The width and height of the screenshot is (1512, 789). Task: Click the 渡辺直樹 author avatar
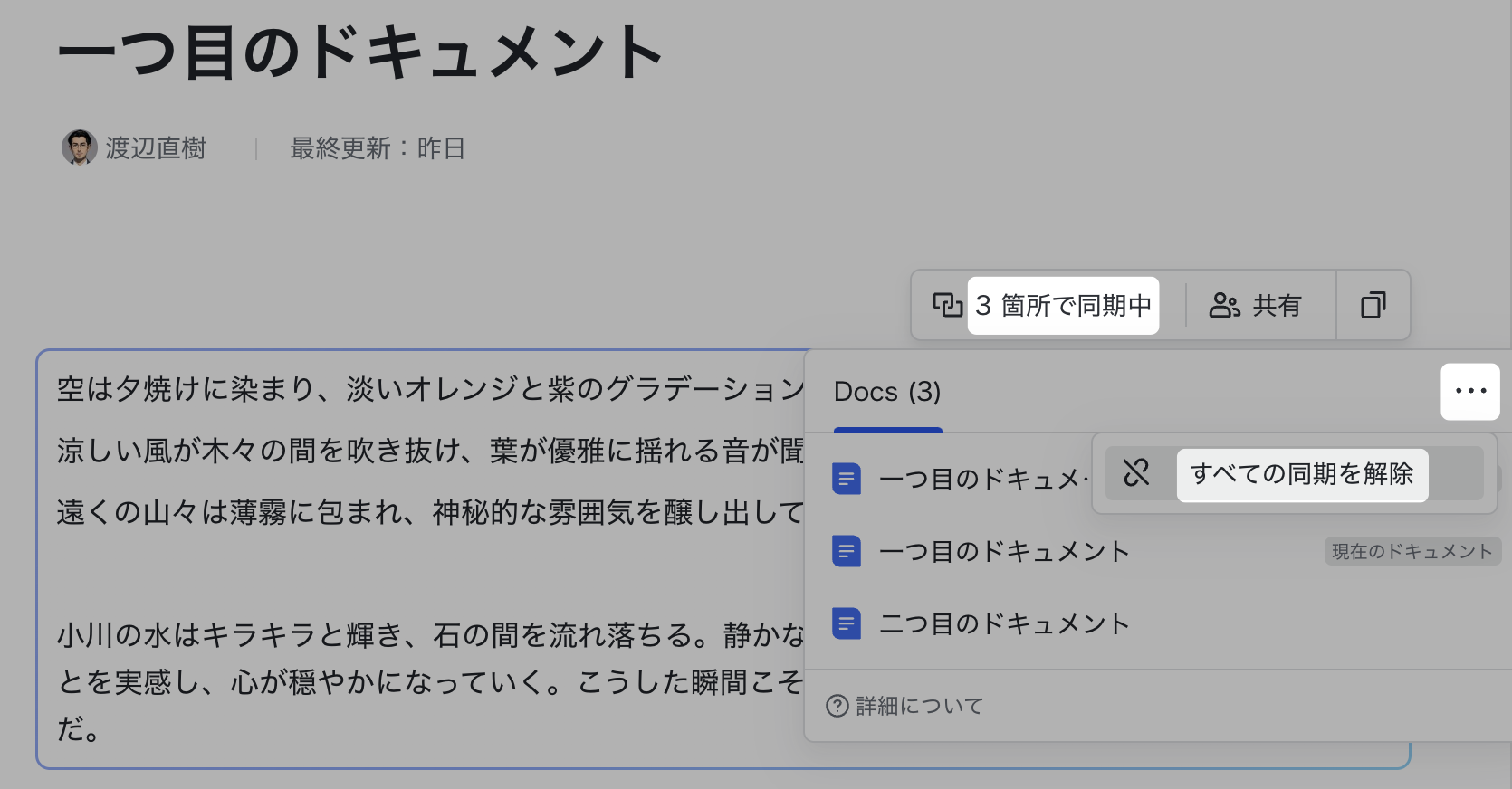pyautogui.click(x=80, y=147)
